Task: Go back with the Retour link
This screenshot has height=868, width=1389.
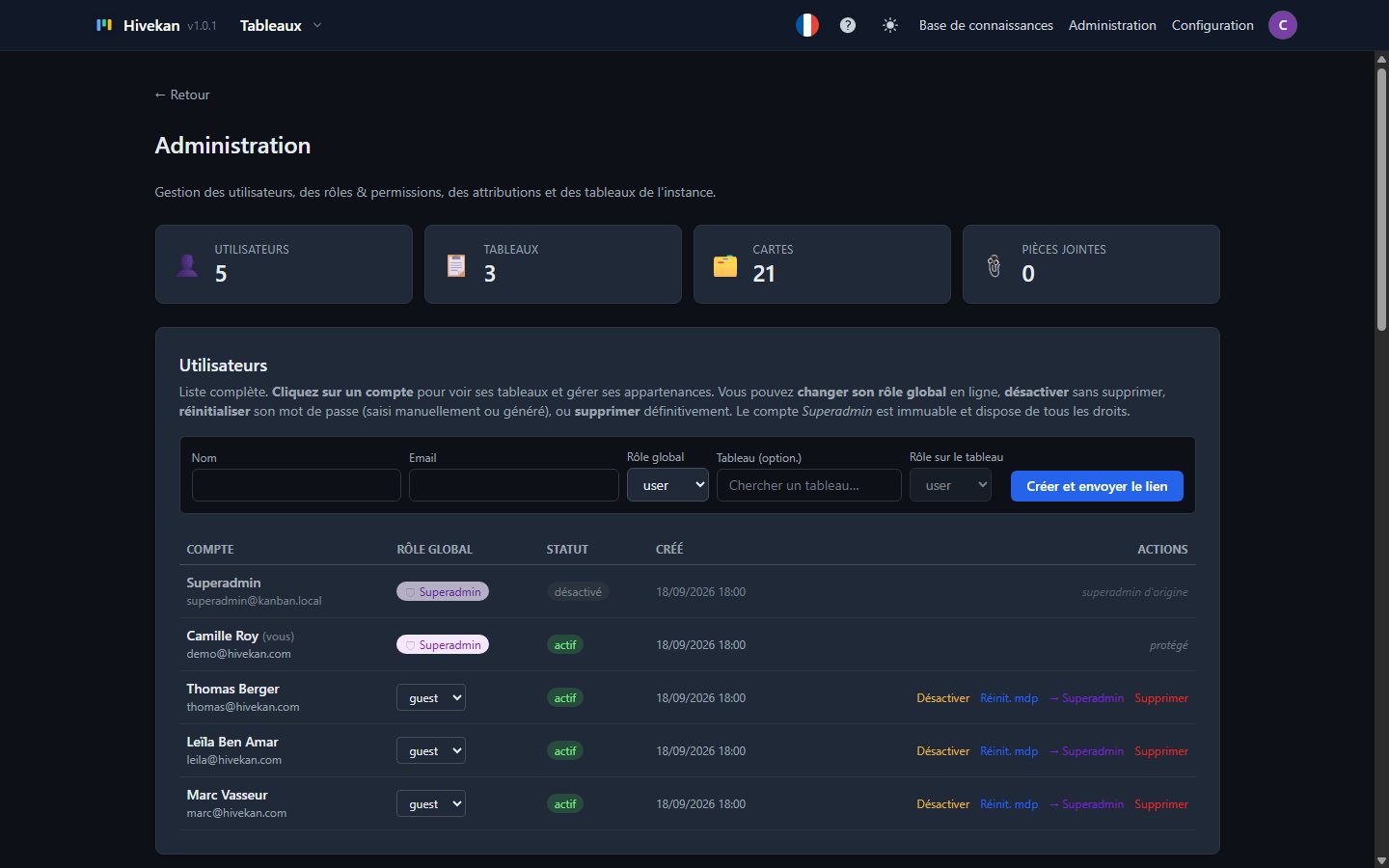Action: coord(182,95)
